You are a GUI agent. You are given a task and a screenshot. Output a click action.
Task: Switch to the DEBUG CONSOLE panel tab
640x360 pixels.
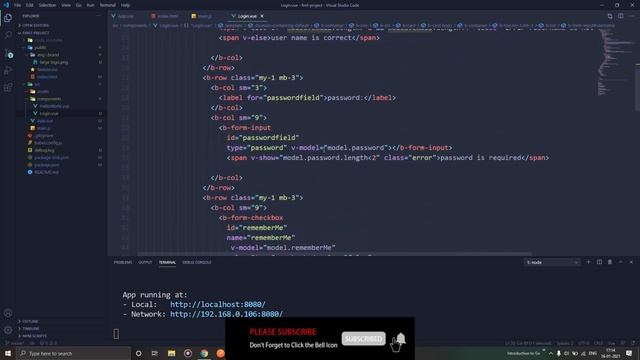pos(197,262)
